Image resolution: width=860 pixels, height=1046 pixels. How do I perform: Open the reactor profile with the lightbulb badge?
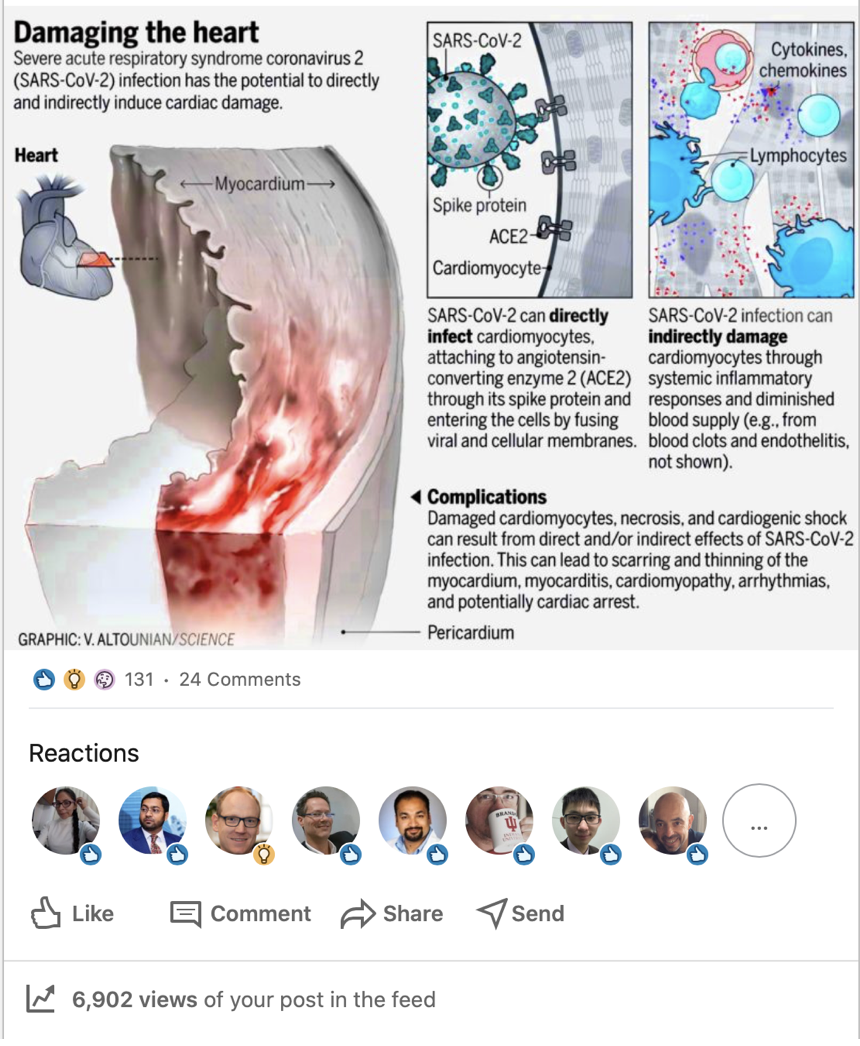pyautogui.click(x=240, y=821)
